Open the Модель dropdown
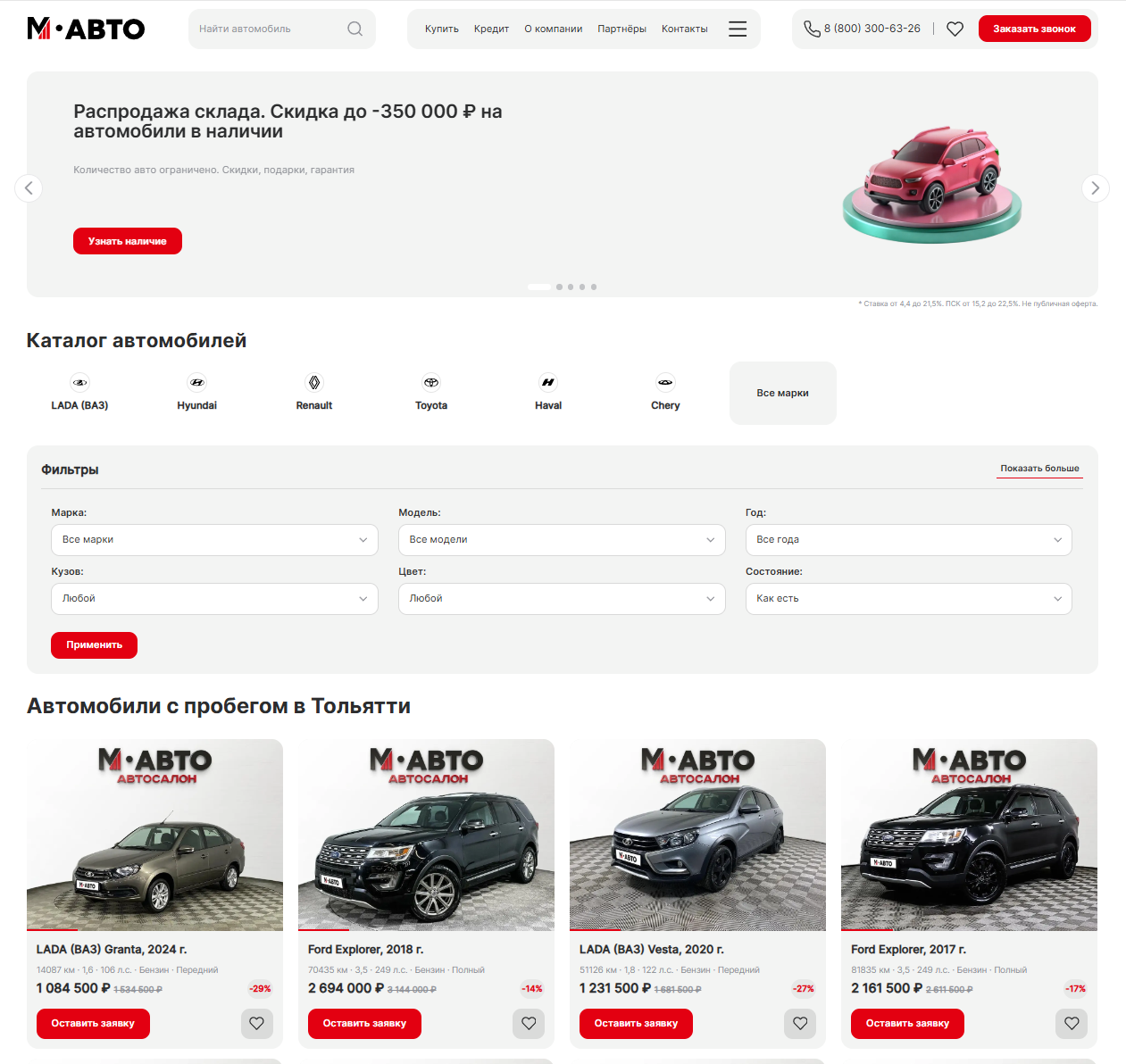This screenshot has height=1064, width=1126. click(562, 540)
